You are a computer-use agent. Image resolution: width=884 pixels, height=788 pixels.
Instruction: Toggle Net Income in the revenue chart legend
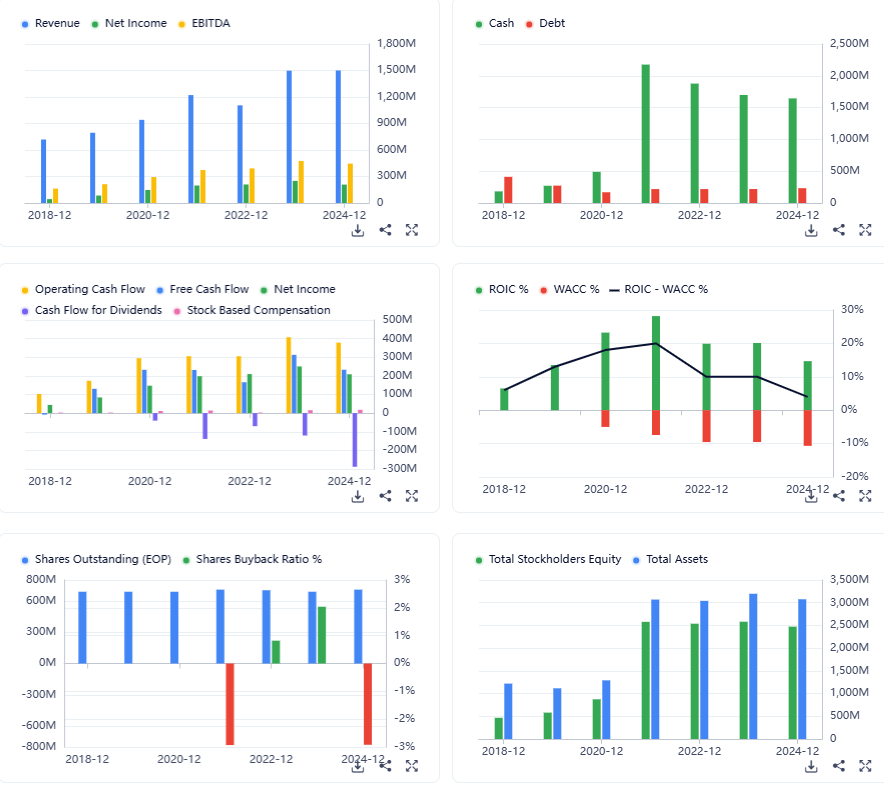129,24
